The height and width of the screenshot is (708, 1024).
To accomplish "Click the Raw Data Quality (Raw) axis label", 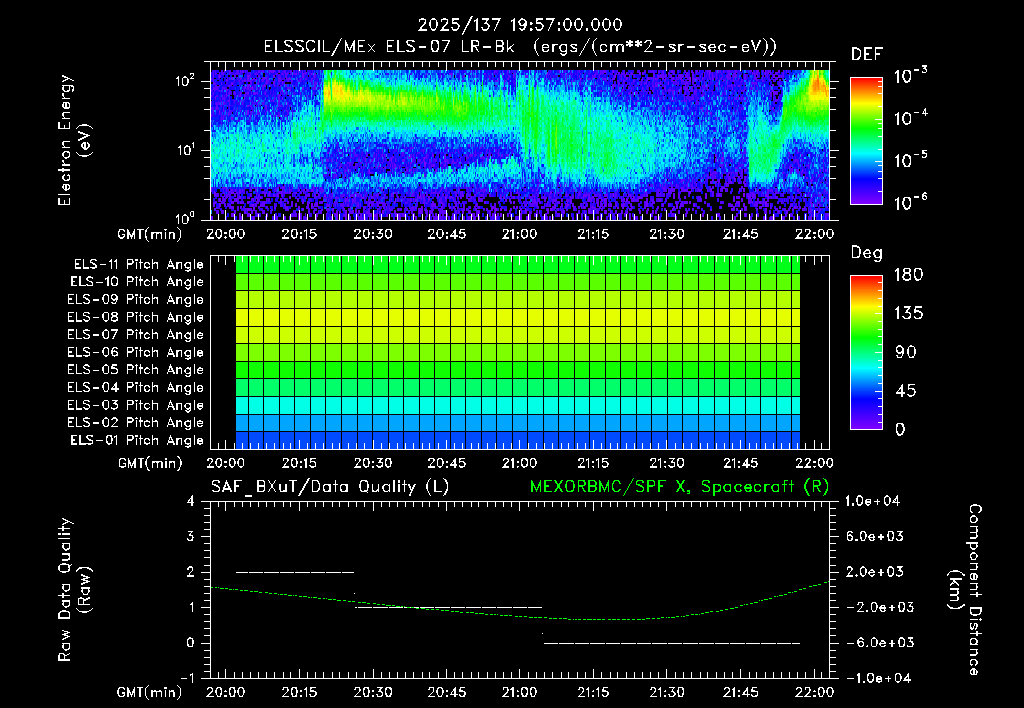I will (x=74, y=589).
